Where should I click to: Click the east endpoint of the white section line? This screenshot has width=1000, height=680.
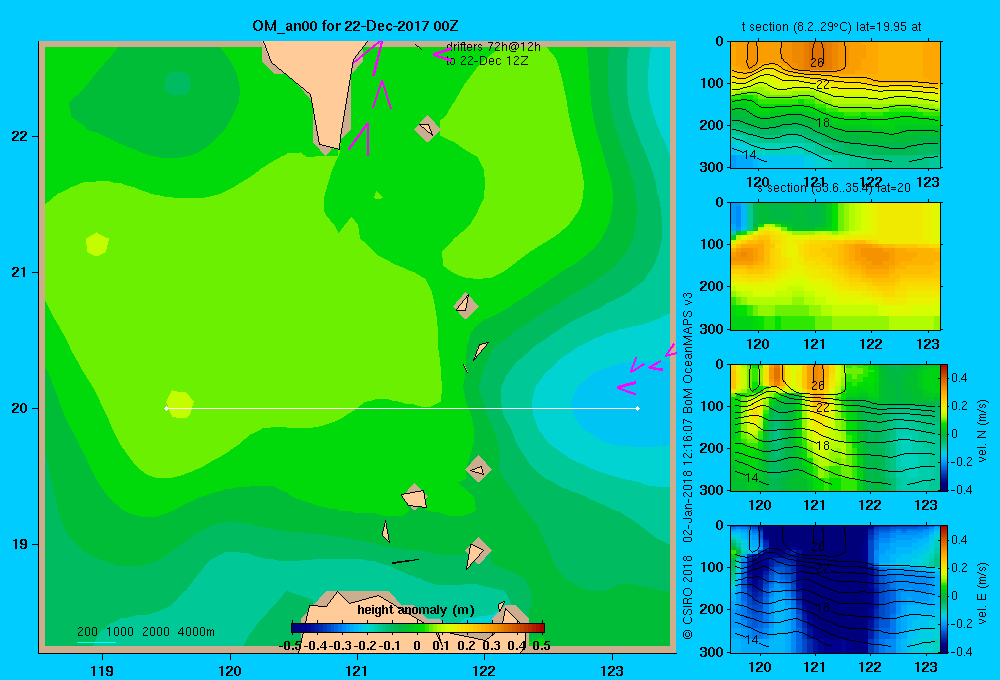[638, 408]
